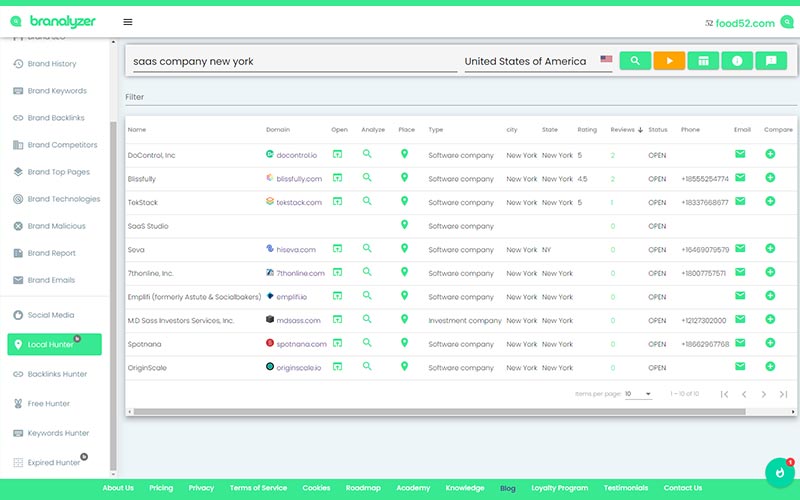This screenshot has height=500, width=800.
Task: Select Local Hunter in sidebar
Action: pyautogui.click(x=54, y=344)
